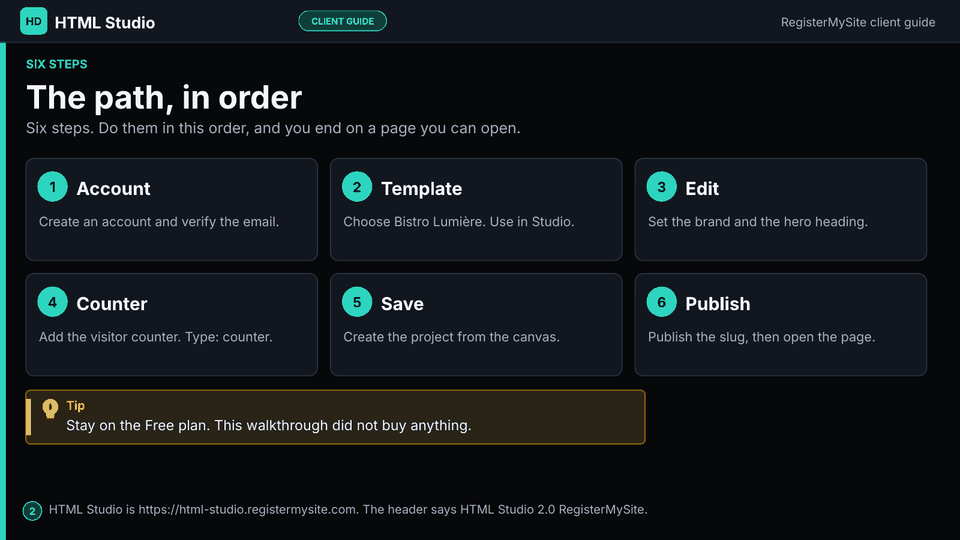Click the step 2 number badge on the Template card

point(357,187)
